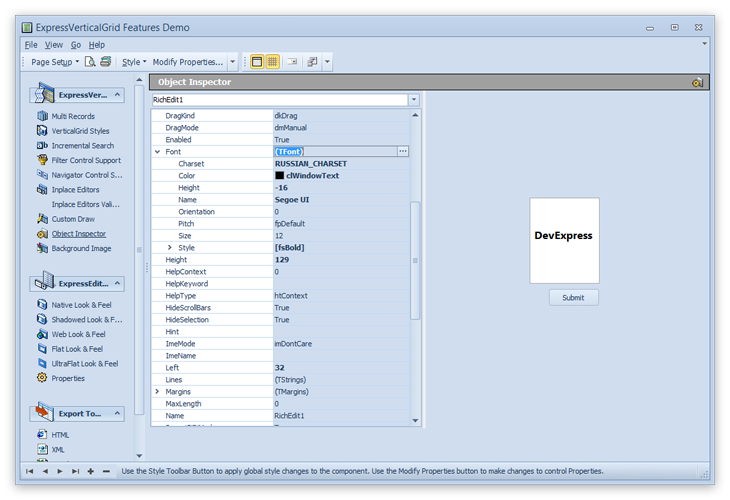Screen dimensions: 730x500
Task: Open the dropdown arrow after the customize icon
Action: pyautogui.click(x=327, y=61)
